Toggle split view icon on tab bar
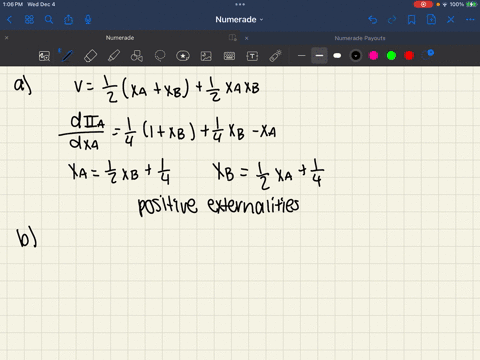 233,38
